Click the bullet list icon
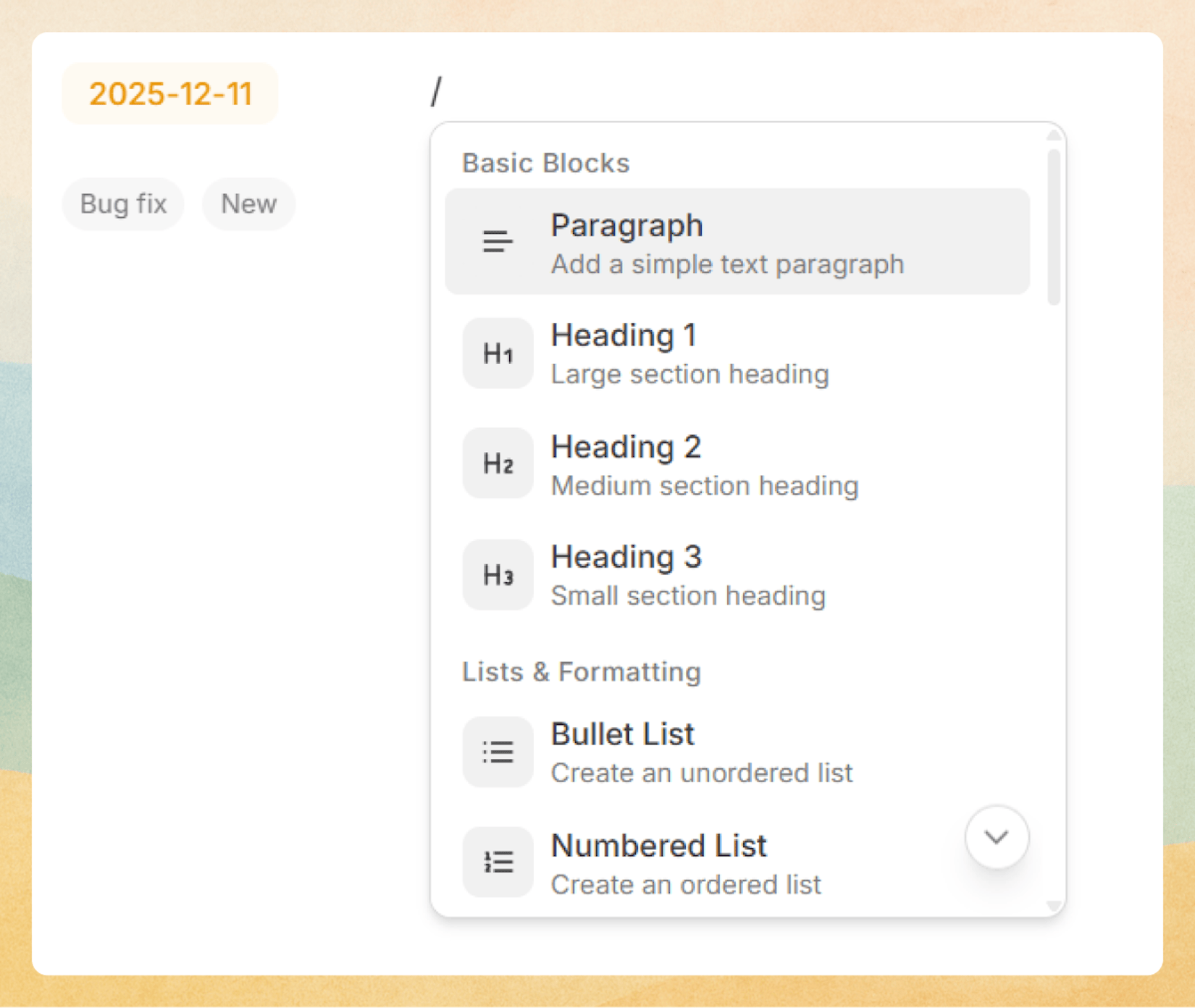 point(498,752)
